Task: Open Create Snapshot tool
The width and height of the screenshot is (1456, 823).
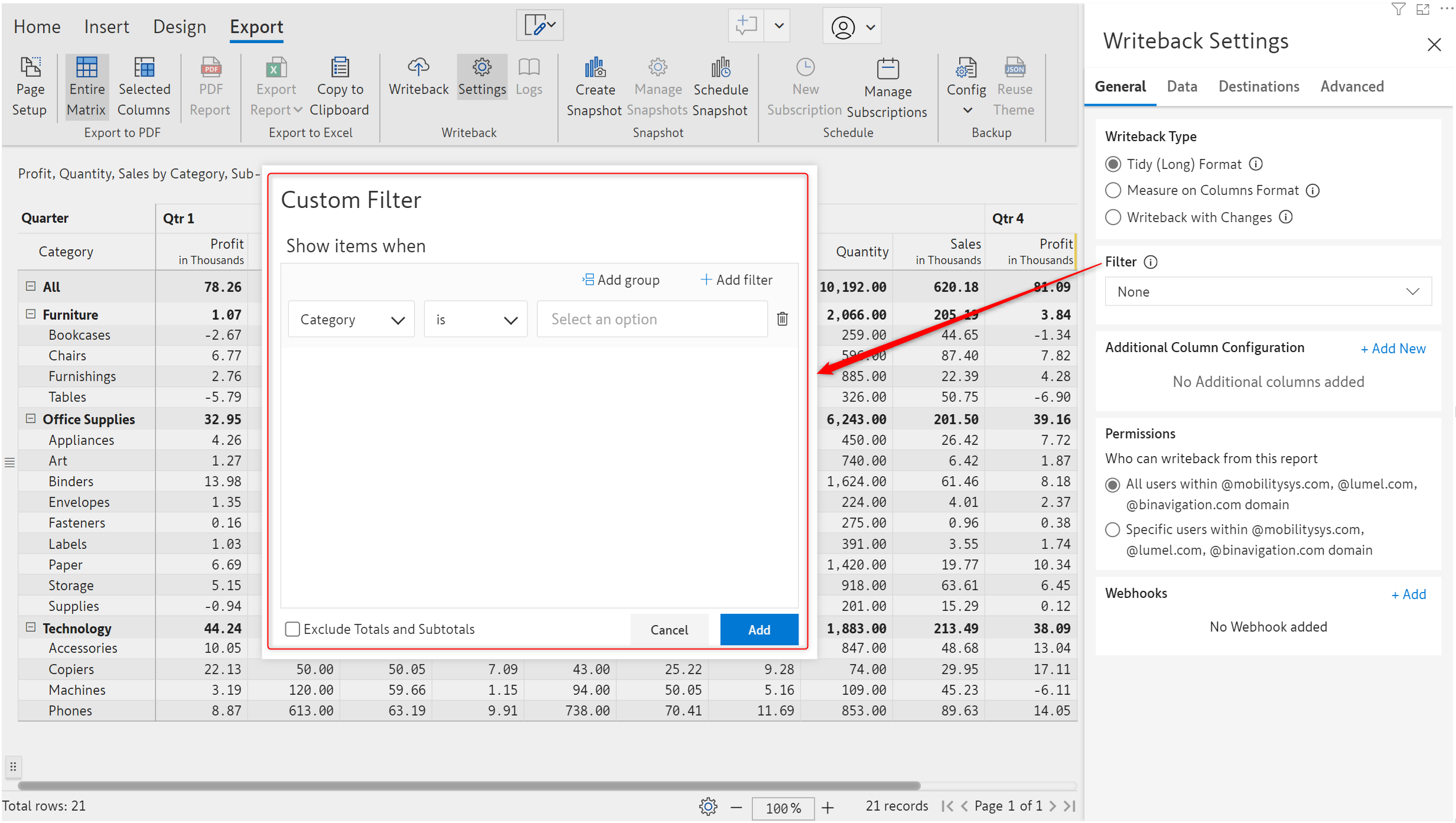Action: point(594,69)
